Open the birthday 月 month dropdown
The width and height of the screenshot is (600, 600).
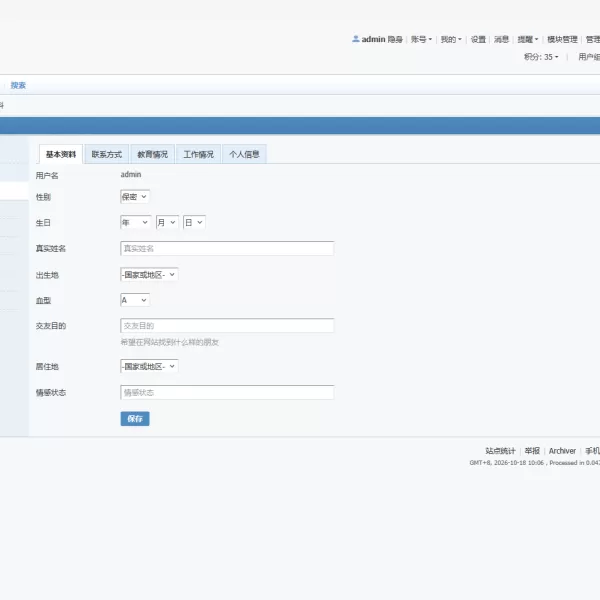[x=167, y=222]
